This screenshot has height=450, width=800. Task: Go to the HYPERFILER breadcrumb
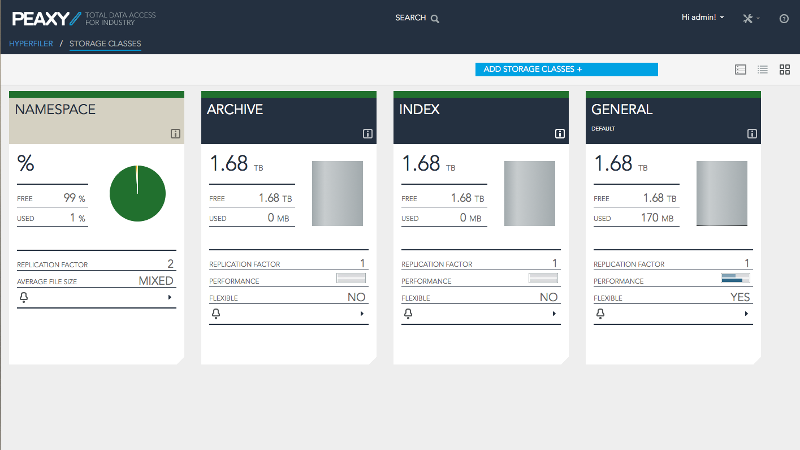click(29, 44)
